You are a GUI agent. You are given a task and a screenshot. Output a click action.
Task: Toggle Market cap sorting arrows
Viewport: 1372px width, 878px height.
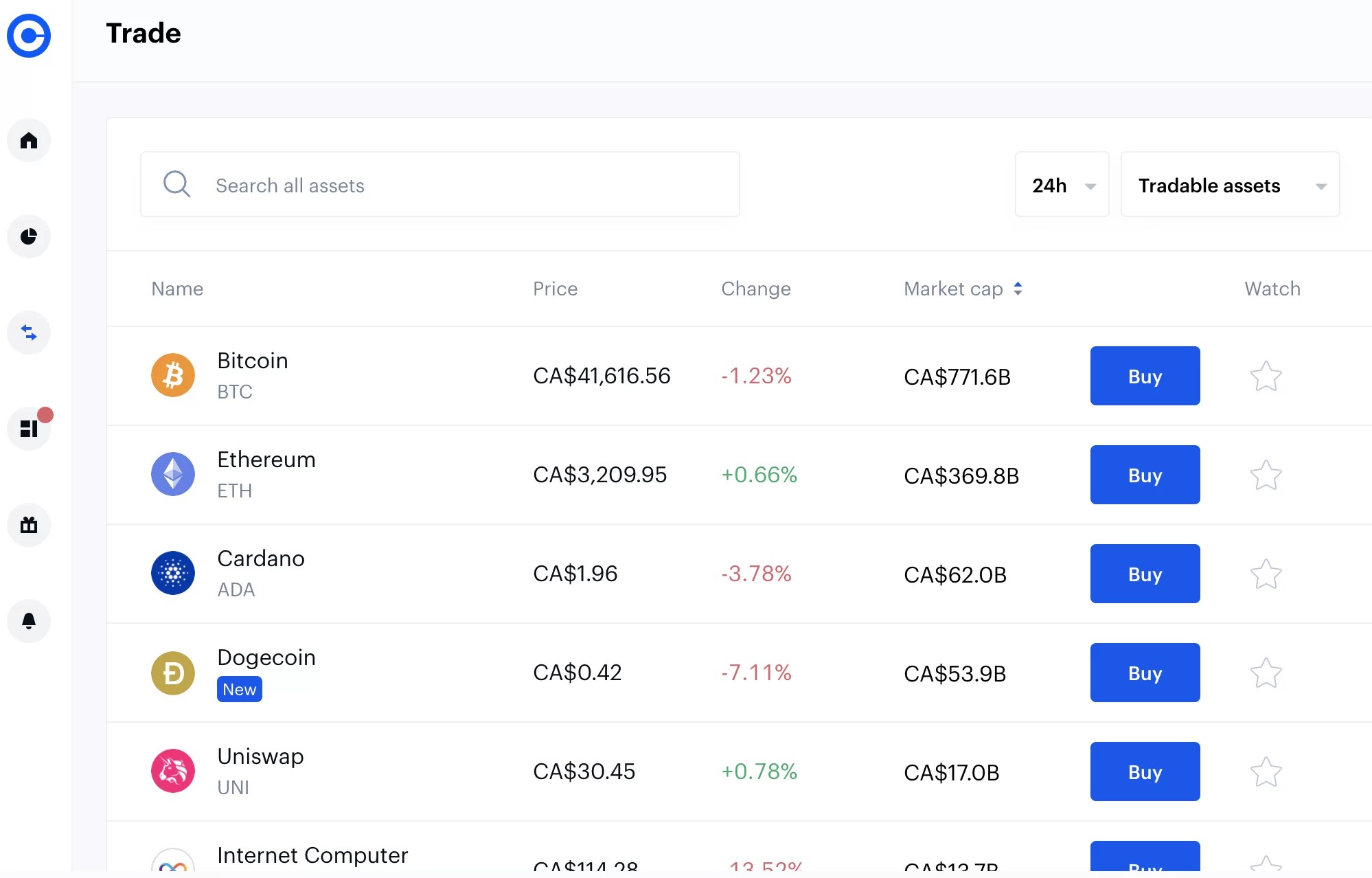coord(1019,289)
